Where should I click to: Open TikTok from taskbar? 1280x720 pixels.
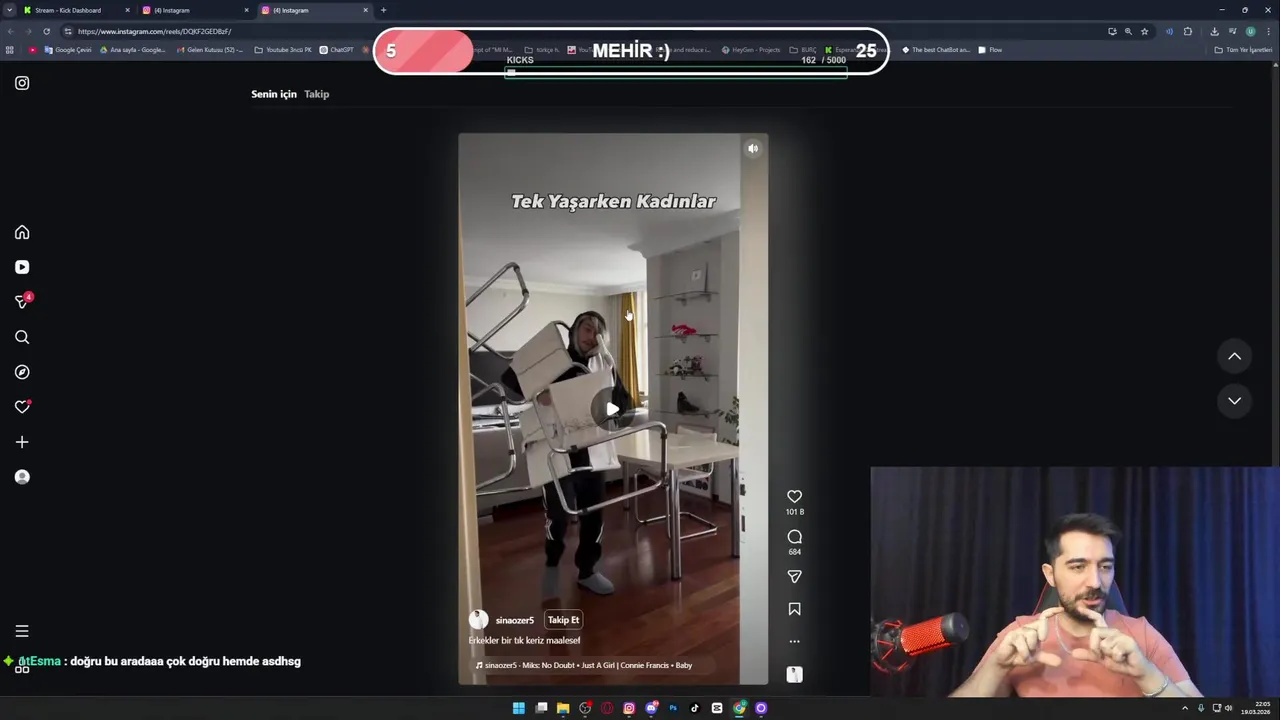pyautogui.click(x=695, y=708)
